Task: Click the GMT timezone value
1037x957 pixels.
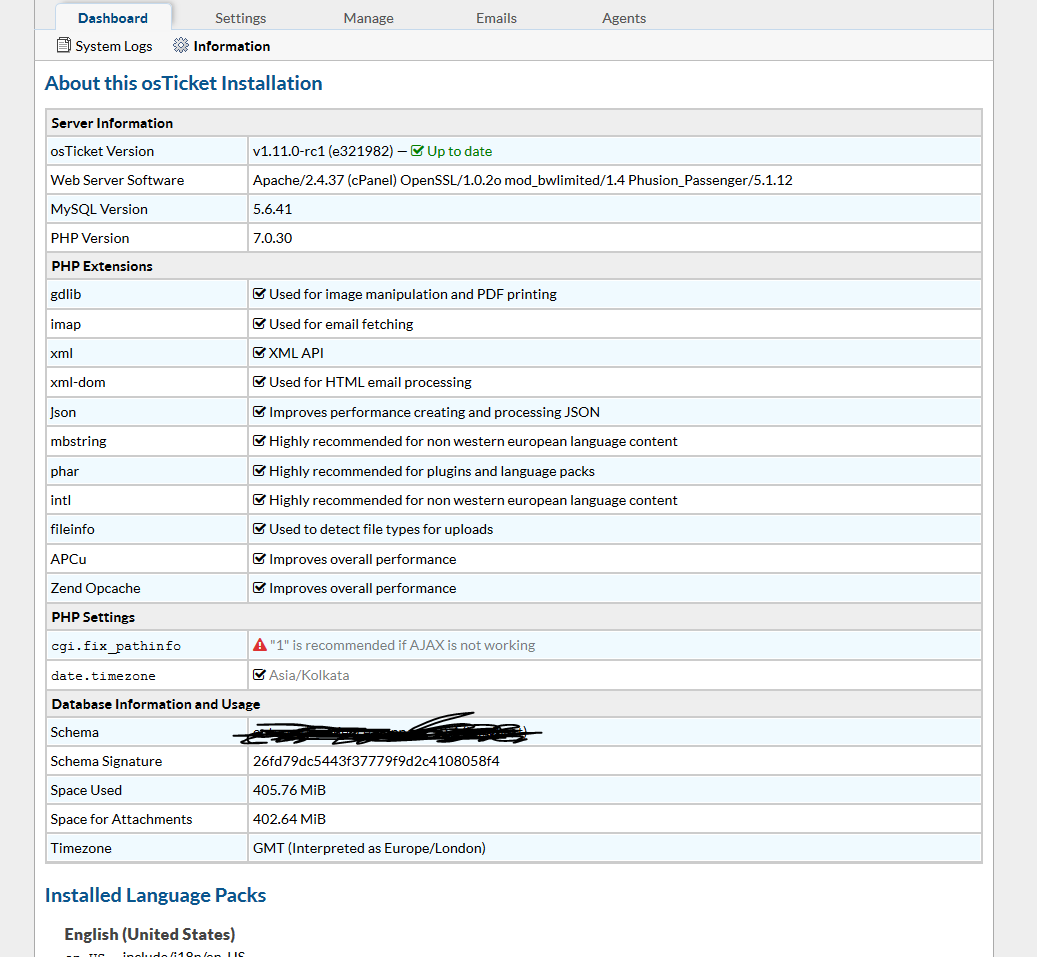Action: point(369,849)
